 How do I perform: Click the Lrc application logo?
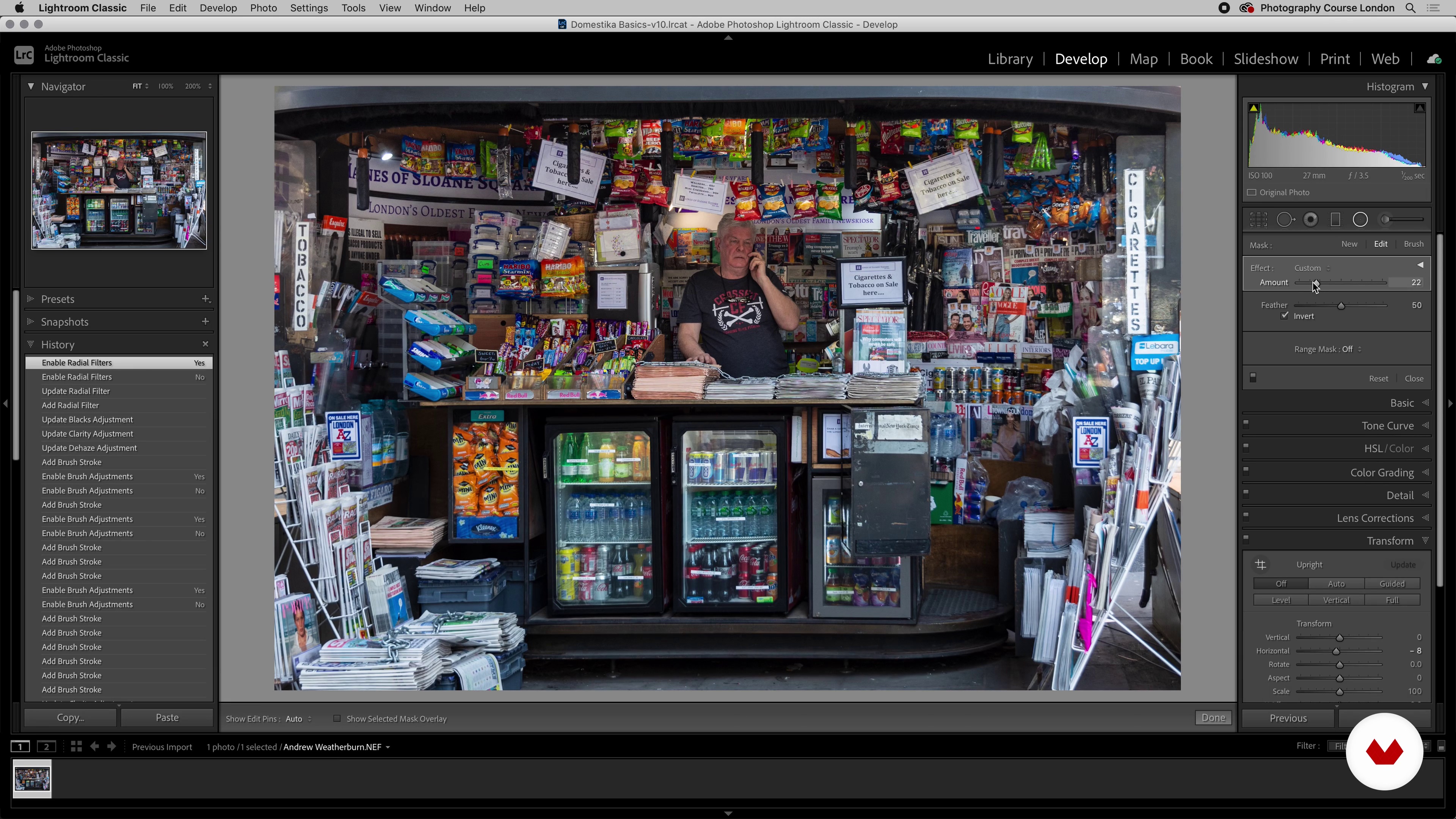click(x=24, y=55)
